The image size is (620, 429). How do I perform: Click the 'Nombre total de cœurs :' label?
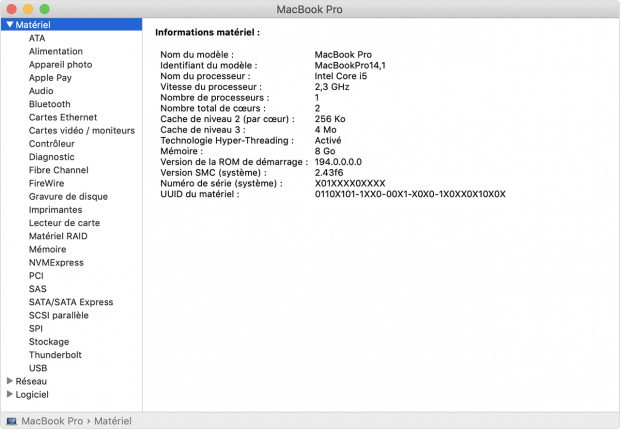point(213,108)
